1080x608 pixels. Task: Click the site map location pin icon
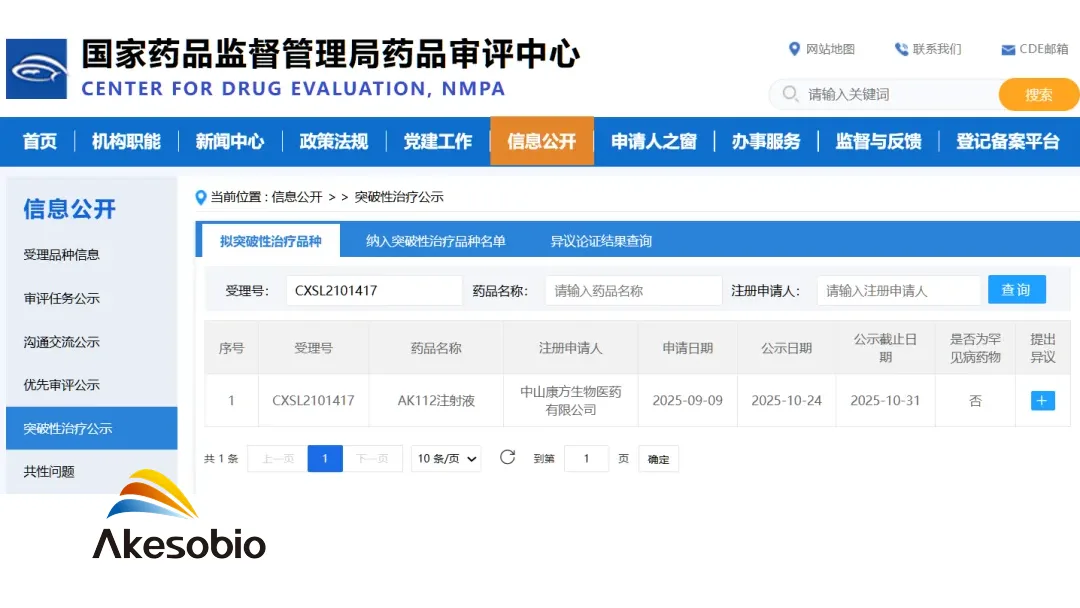(x=794, y=49)
